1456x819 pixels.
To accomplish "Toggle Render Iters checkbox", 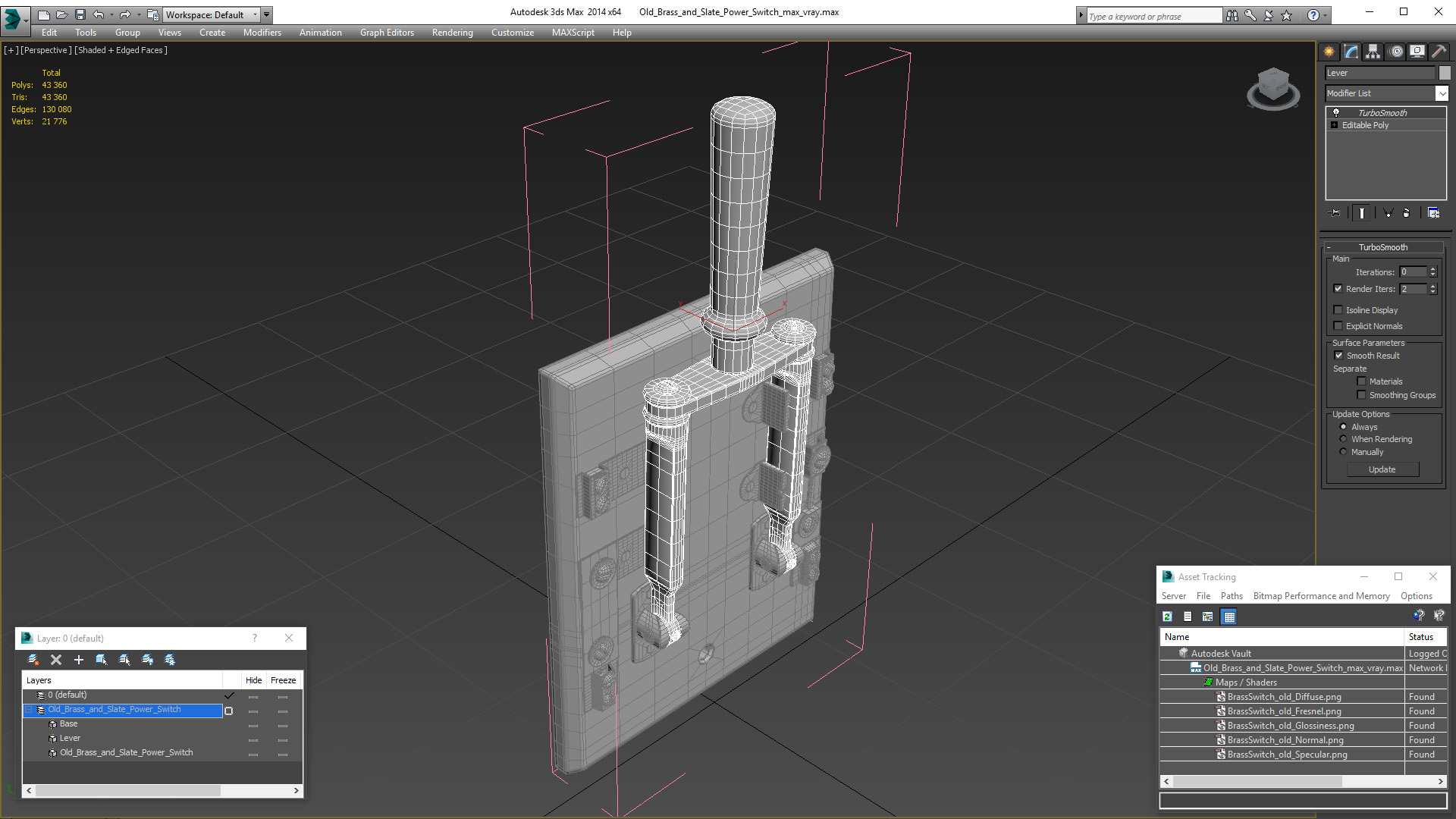I will (1338, 288).
